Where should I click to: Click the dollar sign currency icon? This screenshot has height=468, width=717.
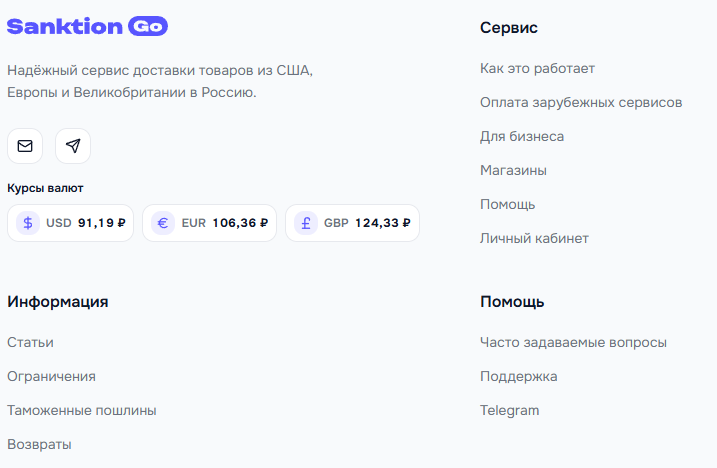coord(28,223)
